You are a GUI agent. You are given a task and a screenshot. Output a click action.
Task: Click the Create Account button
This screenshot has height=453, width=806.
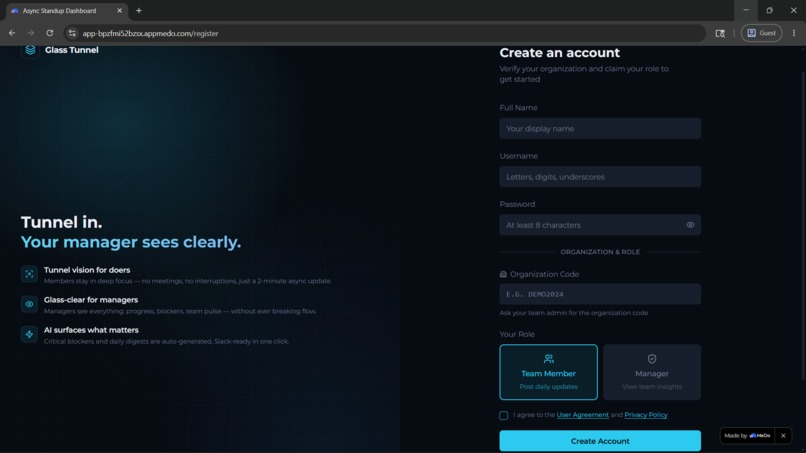click(600, 441)
